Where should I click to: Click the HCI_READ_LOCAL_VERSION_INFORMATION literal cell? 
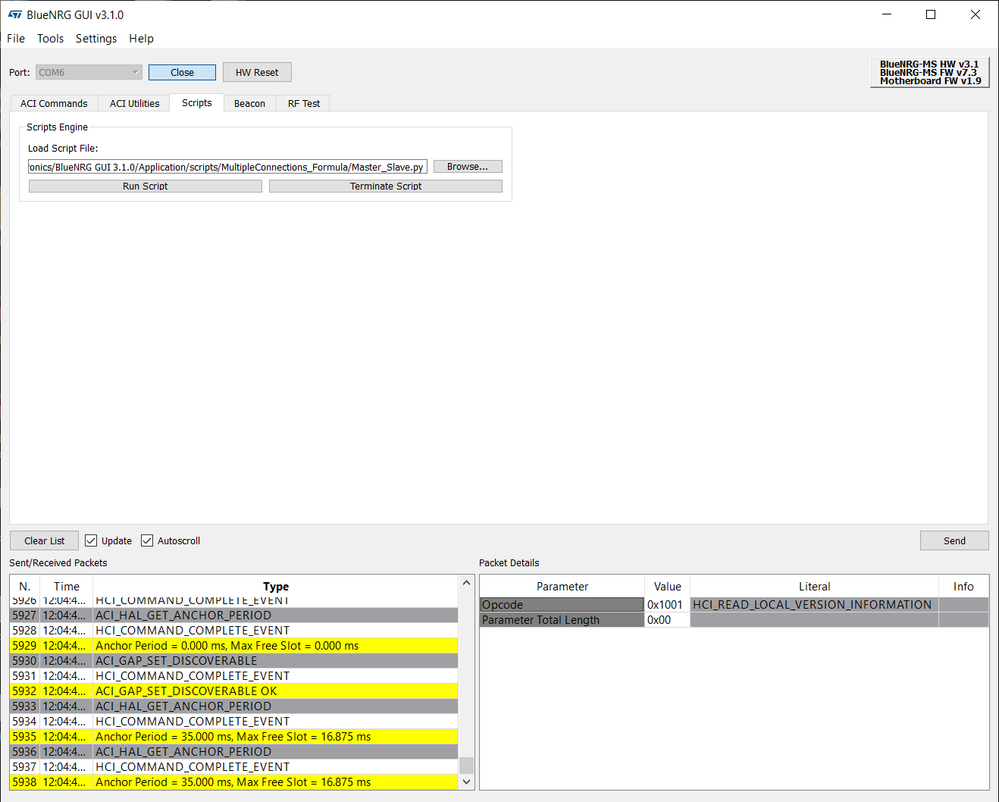click(814, 605)
